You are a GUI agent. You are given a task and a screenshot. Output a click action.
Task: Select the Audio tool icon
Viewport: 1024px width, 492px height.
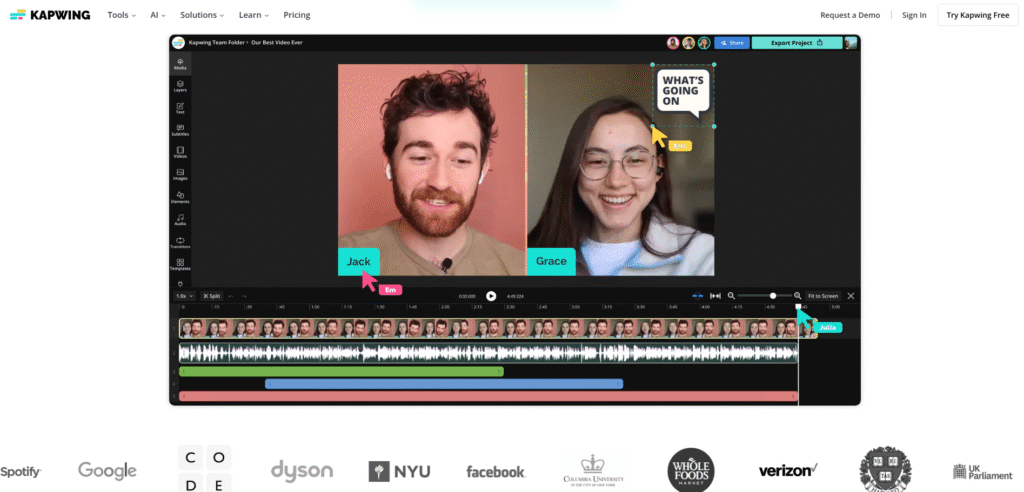click(180, 219)
